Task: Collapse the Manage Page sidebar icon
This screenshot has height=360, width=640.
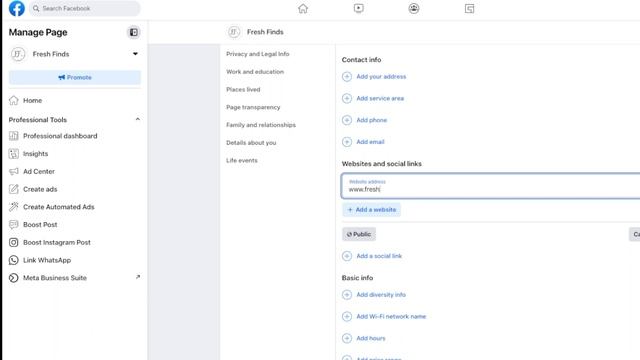Action: pos(133,32)
